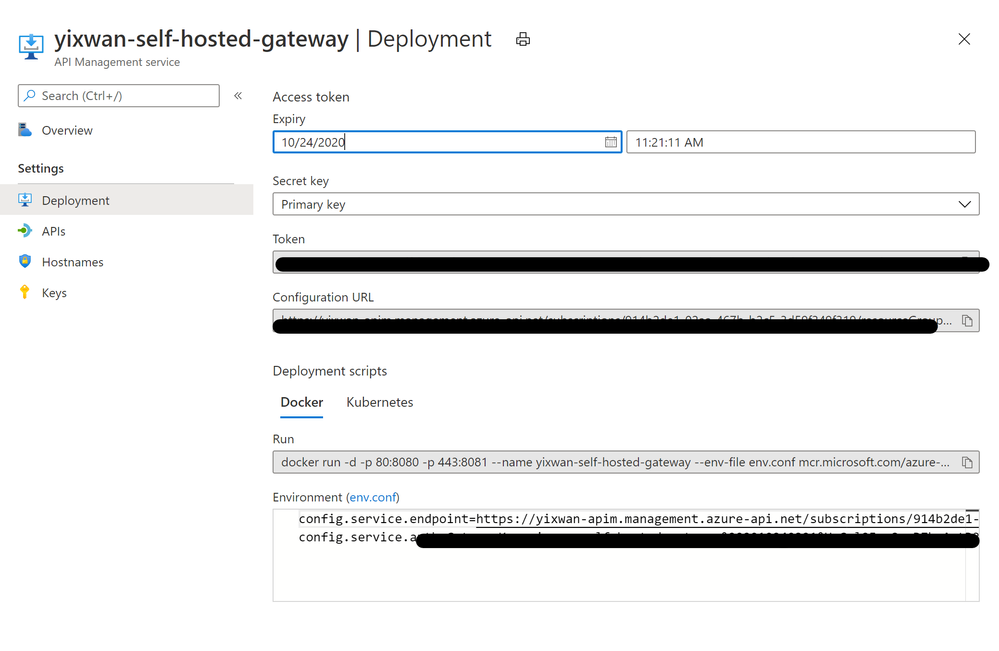Screen dimensions: 999x651
Task: Open the Keys settings item
Action: coord(54,293)
